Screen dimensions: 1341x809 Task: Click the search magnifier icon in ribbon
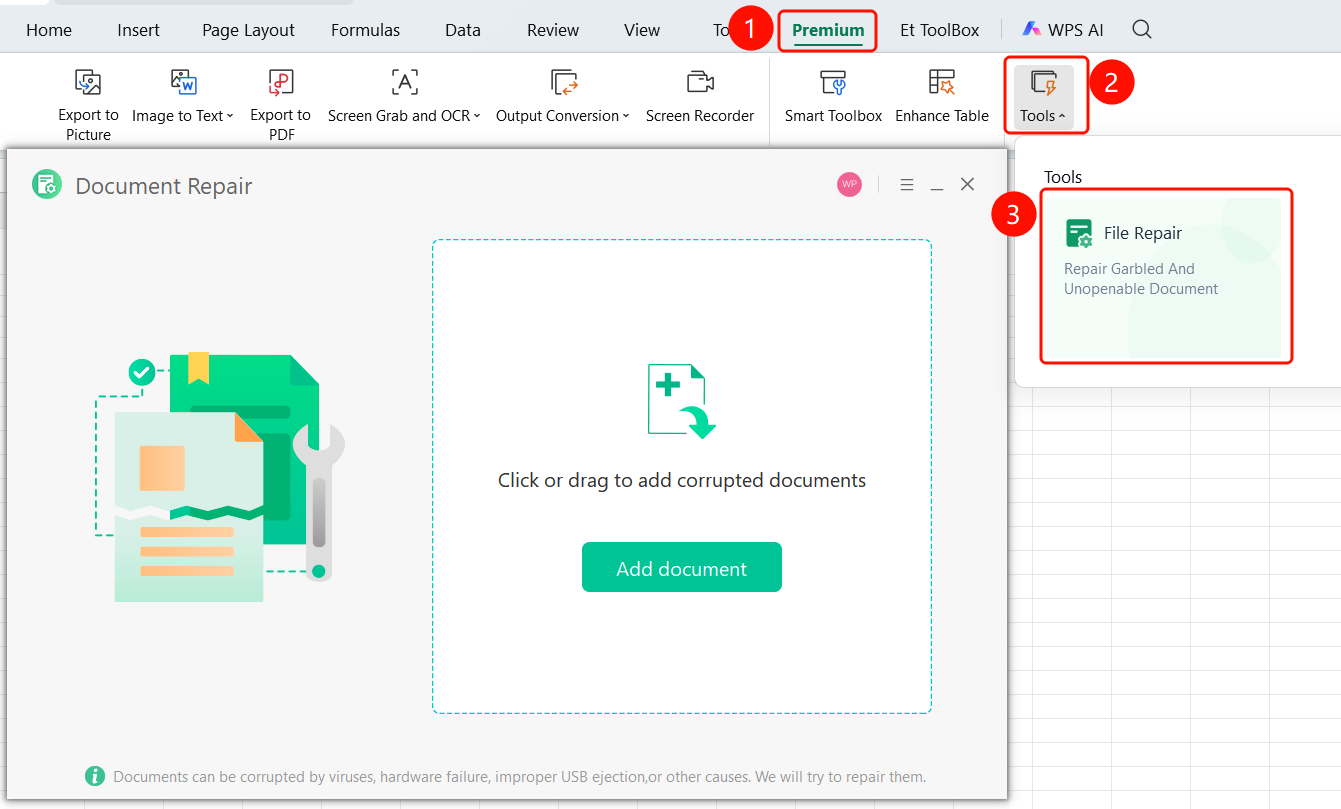coord(1142,30)
